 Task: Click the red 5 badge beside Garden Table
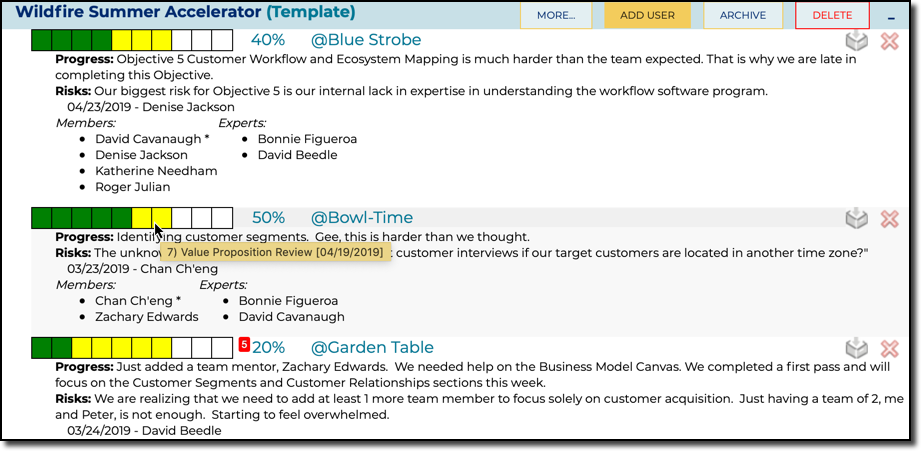click(244, 345)
